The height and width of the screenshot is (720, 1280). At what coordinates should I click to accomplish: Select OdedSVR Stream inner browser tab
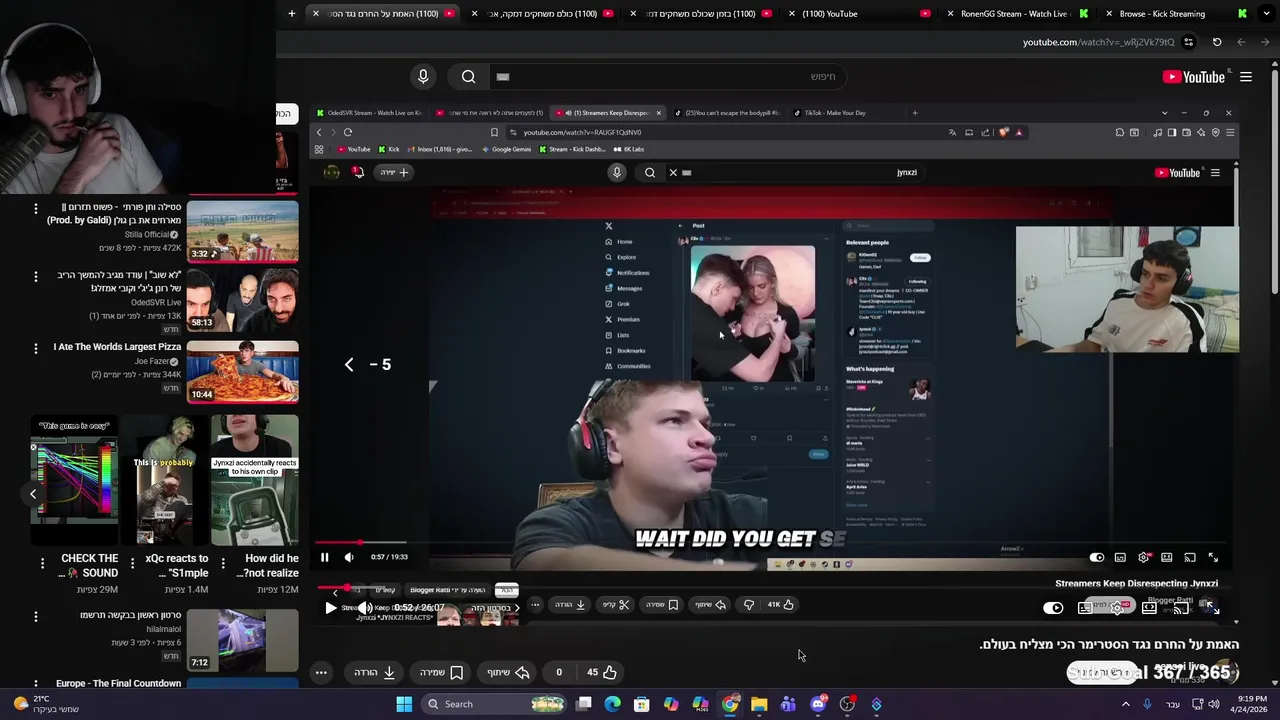click(368, 113)
